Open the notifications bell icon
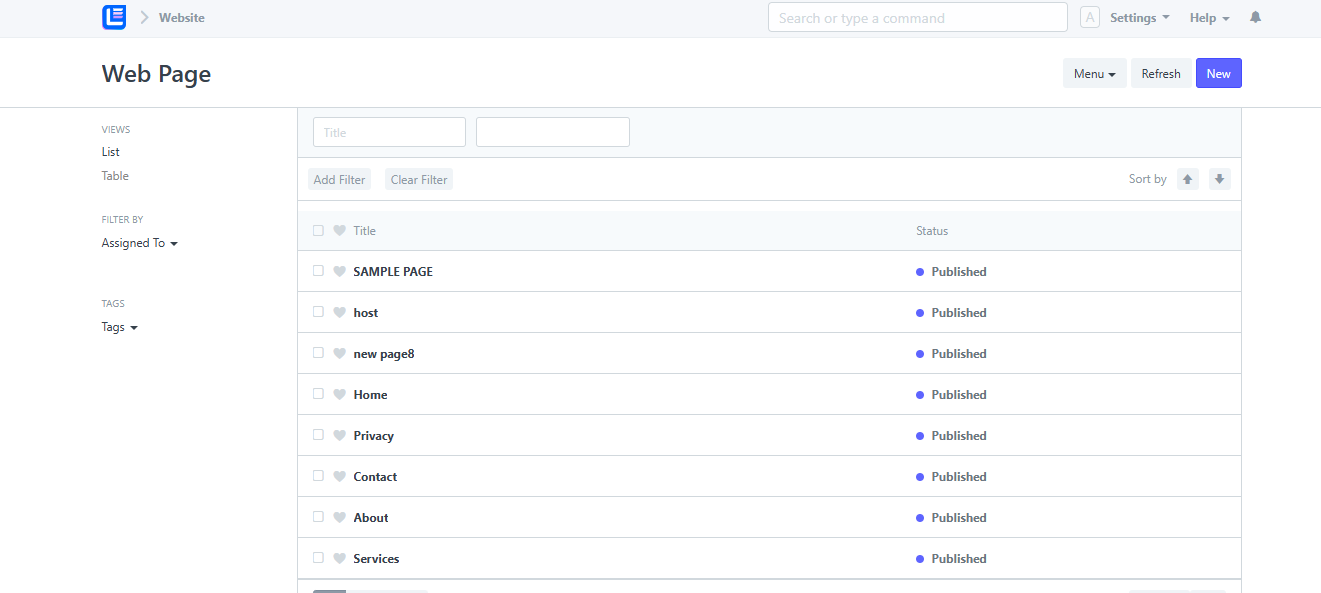The image size is (1321, 593). (1256, 18)
